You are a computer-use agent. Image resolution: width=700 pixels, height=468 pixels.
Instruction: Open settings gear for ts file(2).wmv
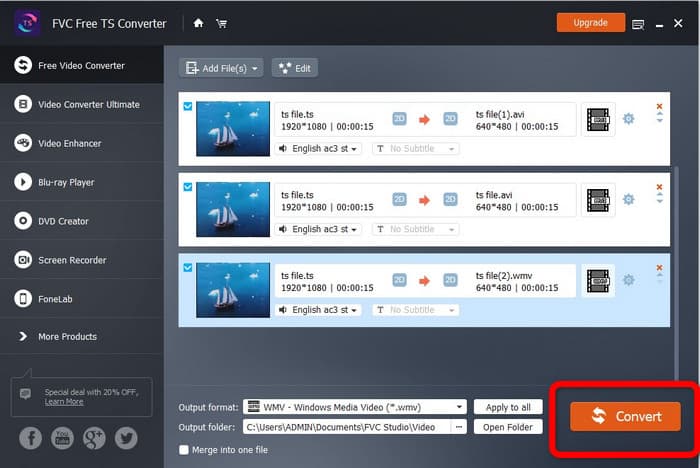pos(628,280)
